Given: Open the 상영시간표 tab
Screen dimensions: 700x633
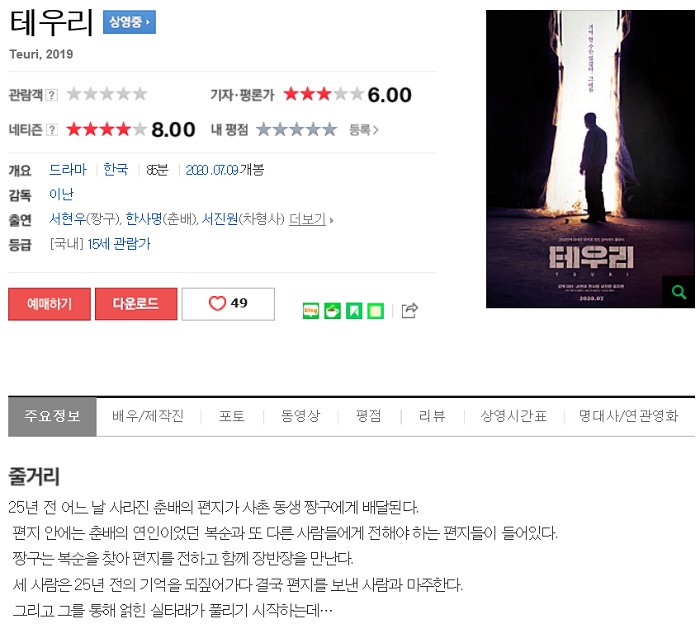Looking at the screenshot, I should tap(513, 416).
